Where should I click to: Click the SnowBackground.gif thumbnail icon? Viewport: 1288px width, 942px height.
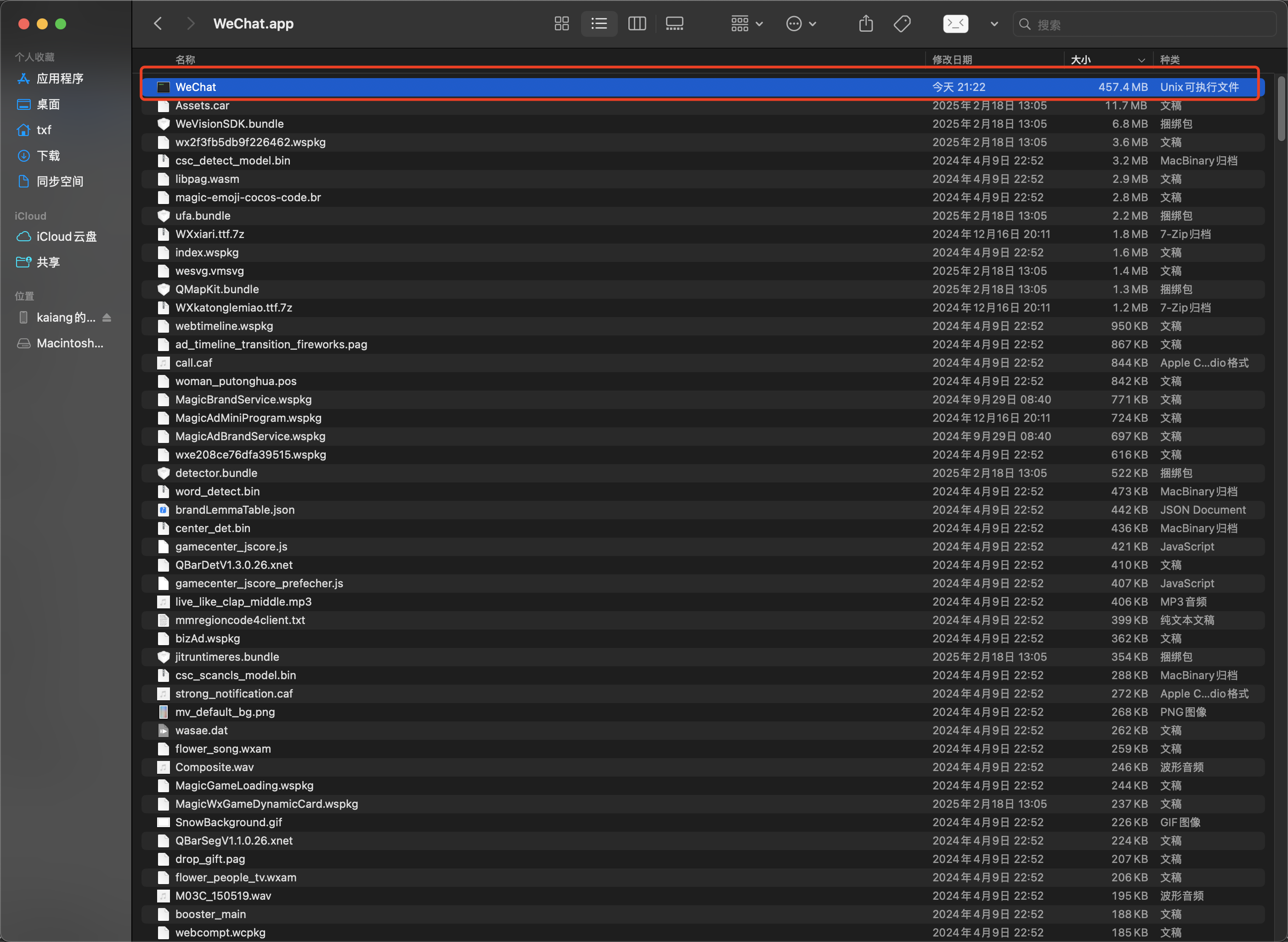(164, 822)
